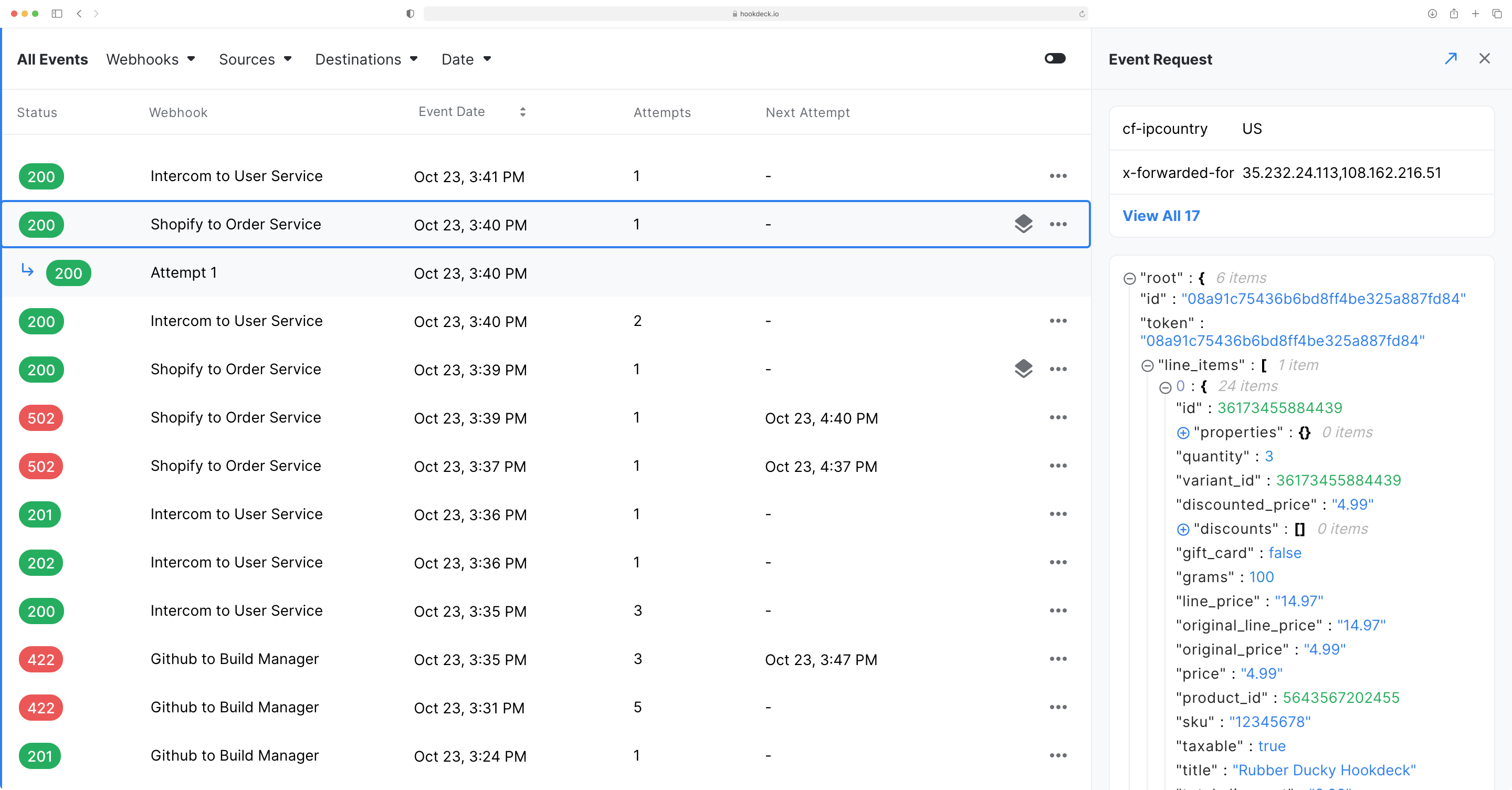The height and width of the screenshot is (790, 1512).
Task: Click next attempt "Oct 23, 4:40 PM"
Action: [821, 418]
